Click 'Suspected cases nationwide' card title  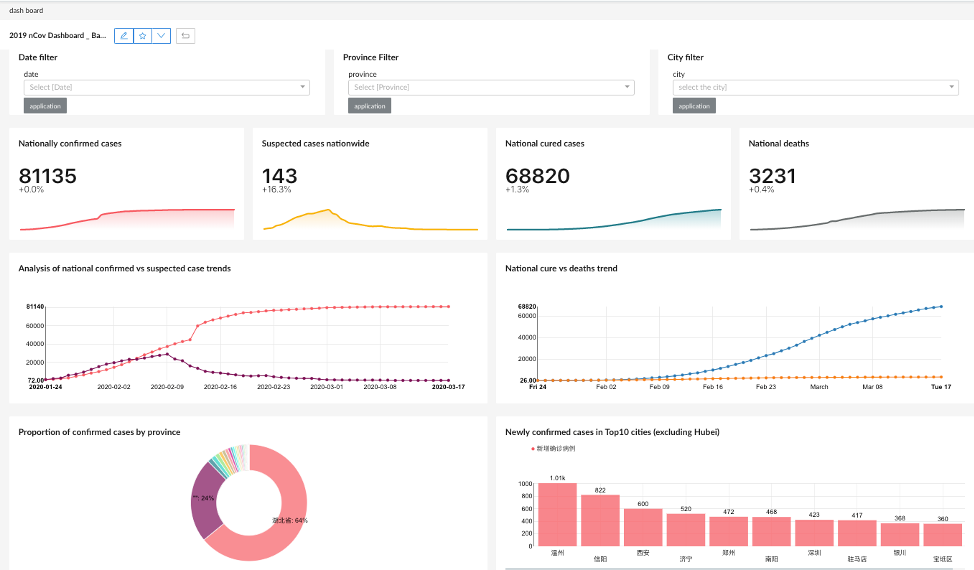pyautogui.click(x=316, y=143)
